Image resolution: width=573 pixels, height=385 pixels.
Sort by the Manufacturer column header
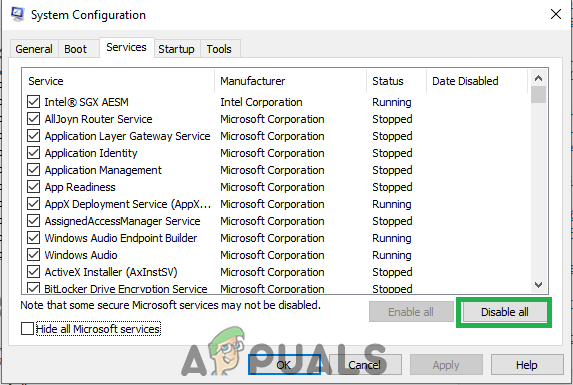[290, 81]
